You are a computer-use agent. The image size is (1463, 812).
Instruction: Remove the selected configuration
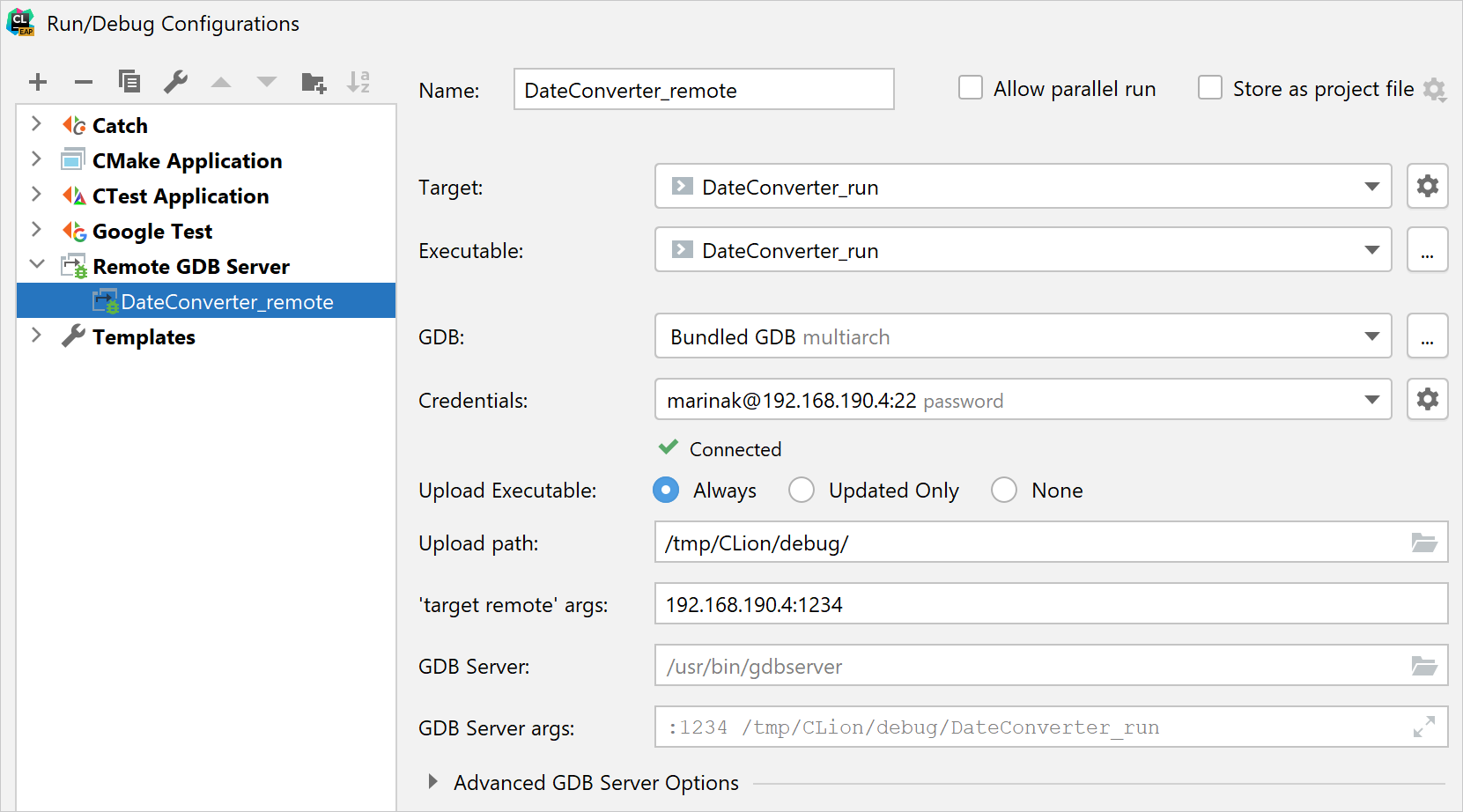tap(83, 82)
